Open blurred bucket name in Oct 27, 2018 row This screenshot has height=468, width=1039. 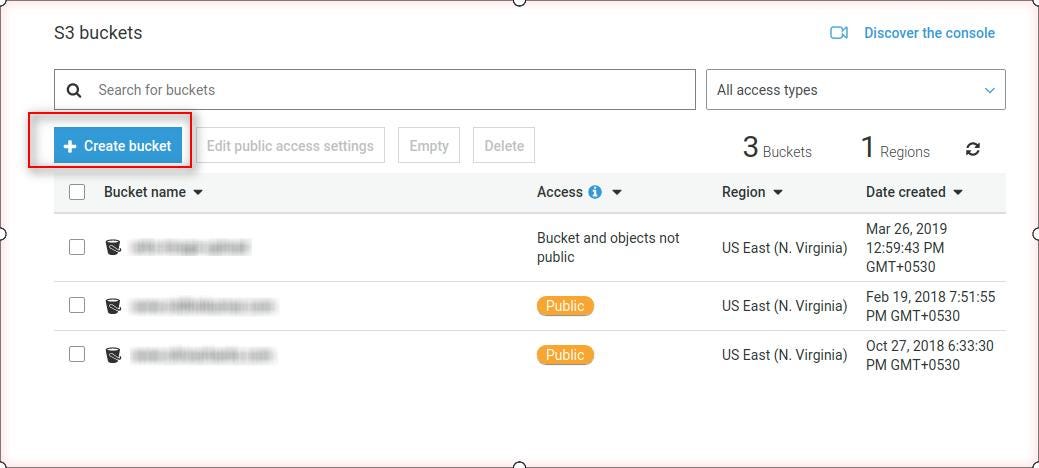[203, 355]
